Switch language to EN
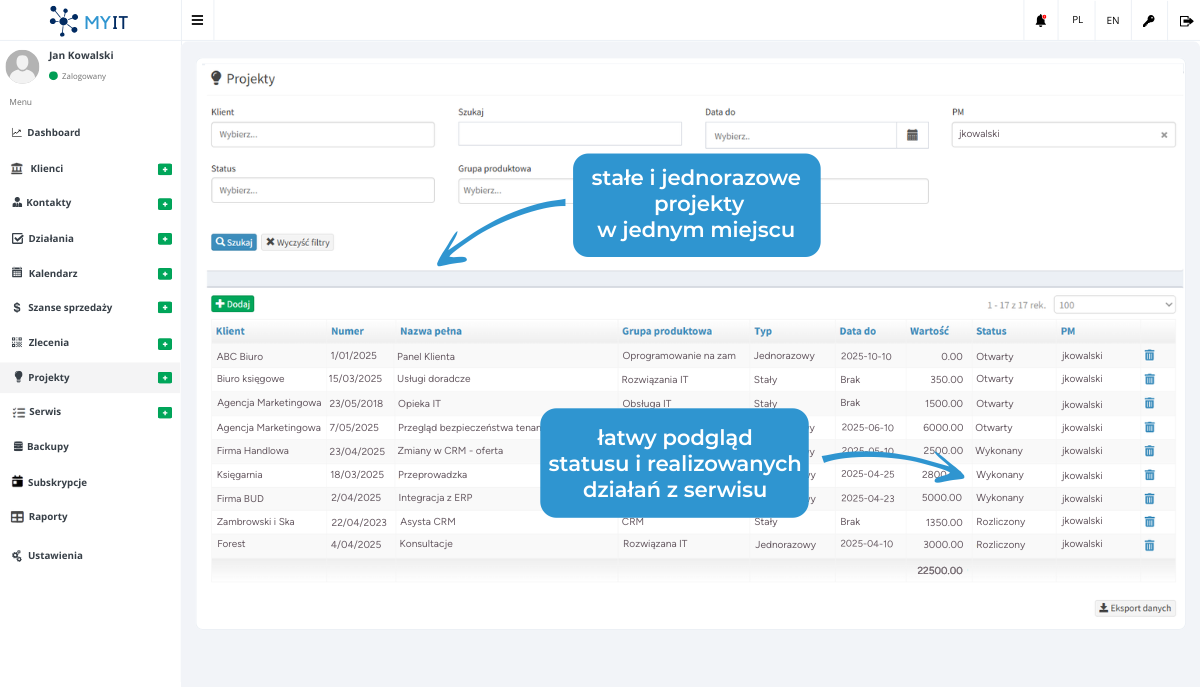 (1113, 20)
